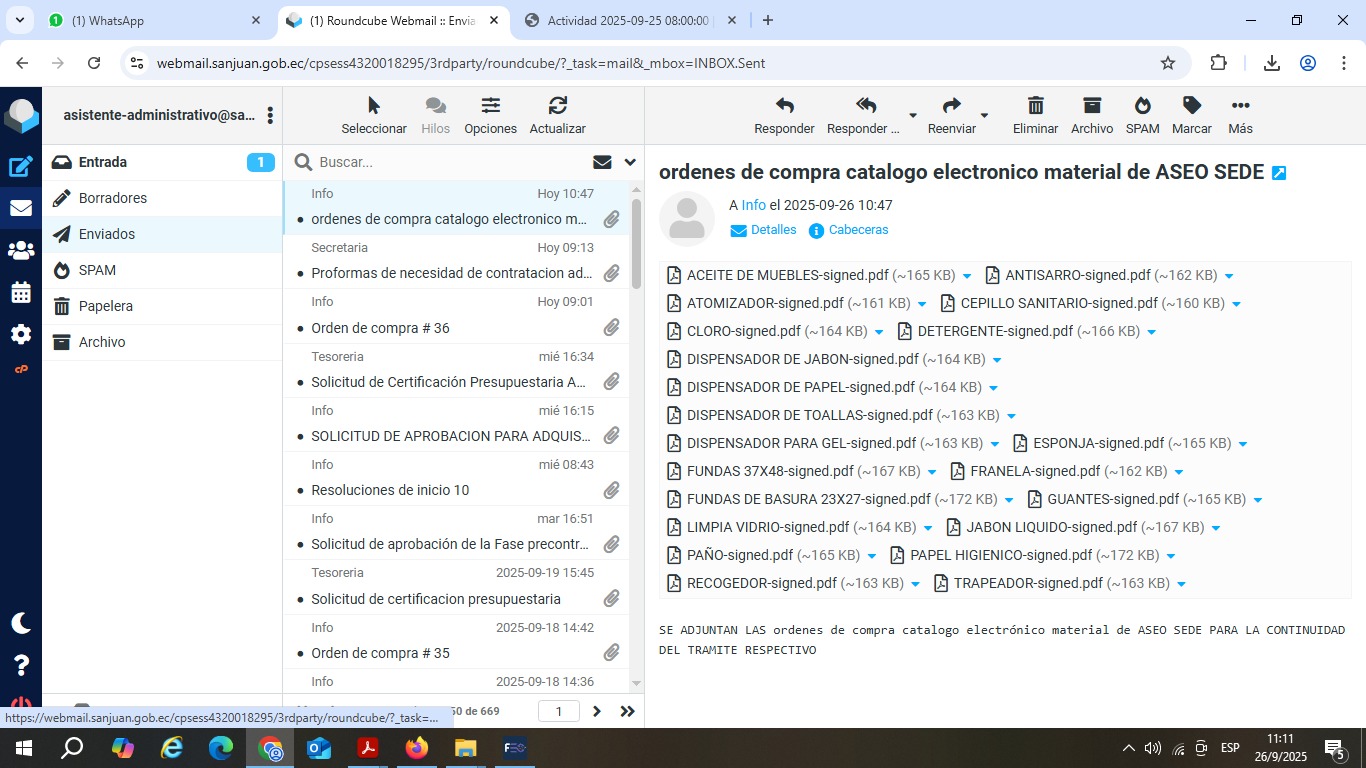Click the Cabeceras headers link
Screen dimensions: 1366x768
coord(858,230)
